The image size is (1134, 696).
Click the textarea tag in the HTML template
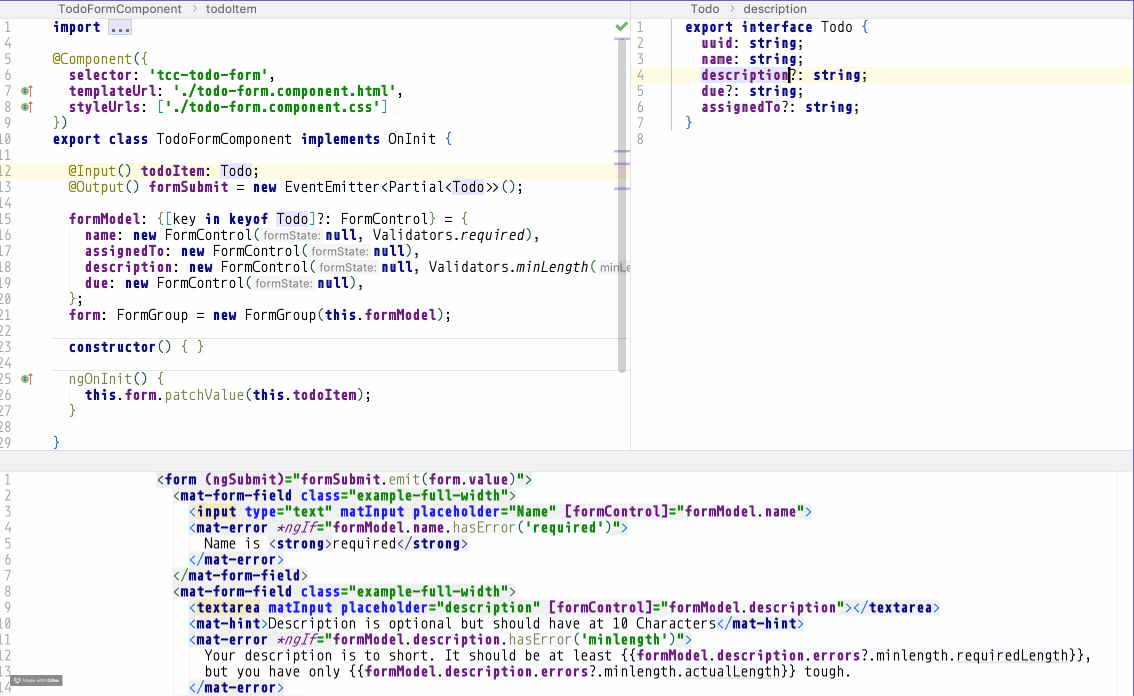228,607
